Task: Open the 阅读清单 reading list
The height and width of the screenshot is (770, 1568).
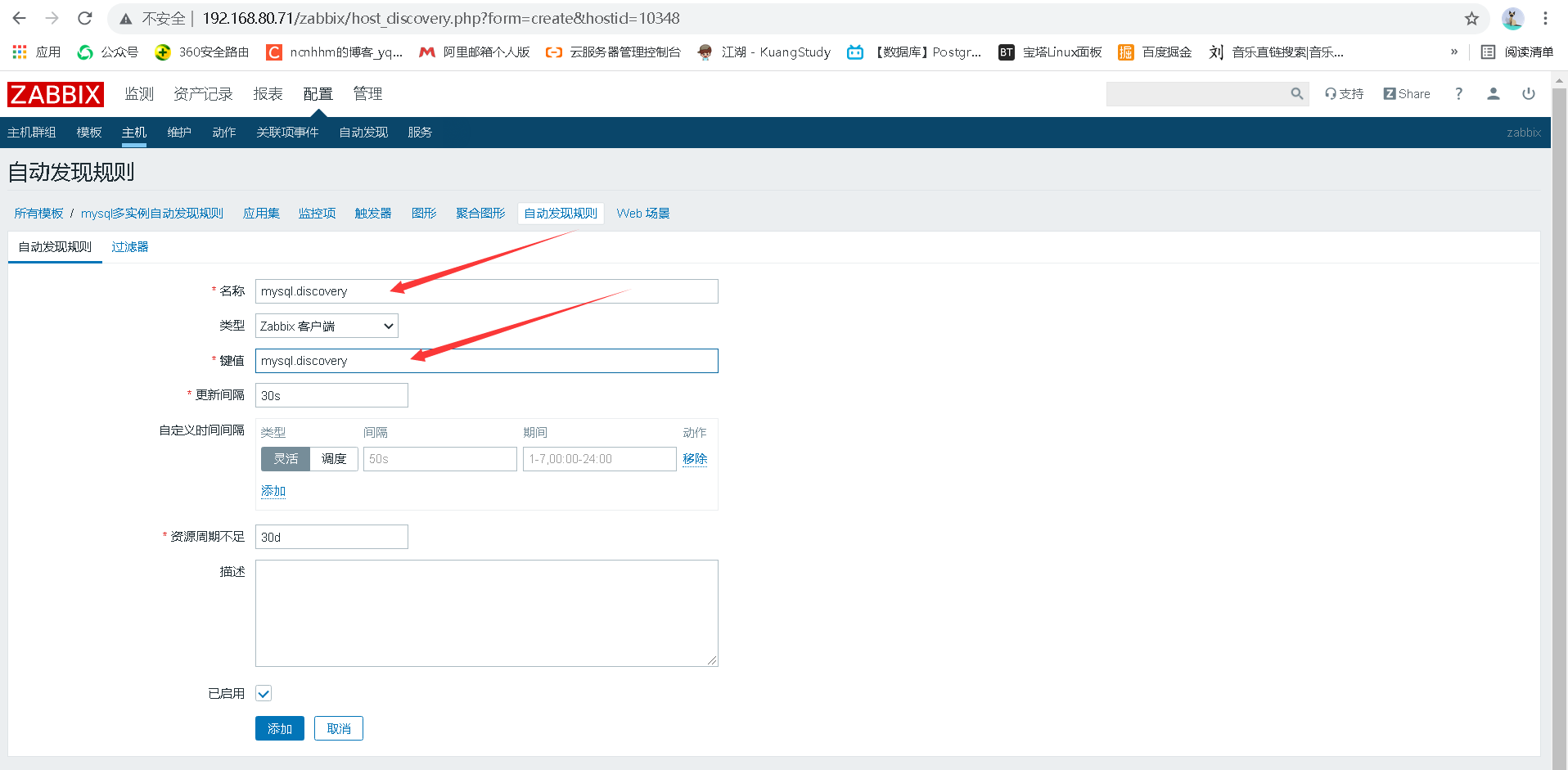Action: [x=1517, y=52]
